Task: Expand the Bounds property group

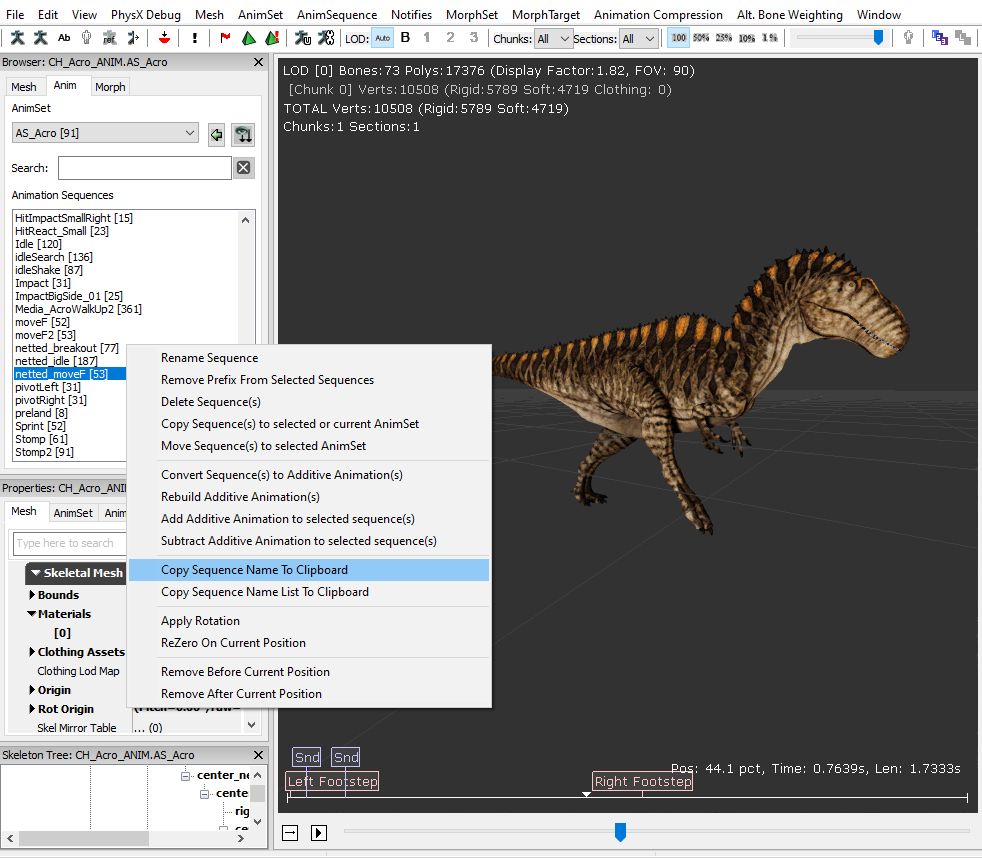Action: 32,595
